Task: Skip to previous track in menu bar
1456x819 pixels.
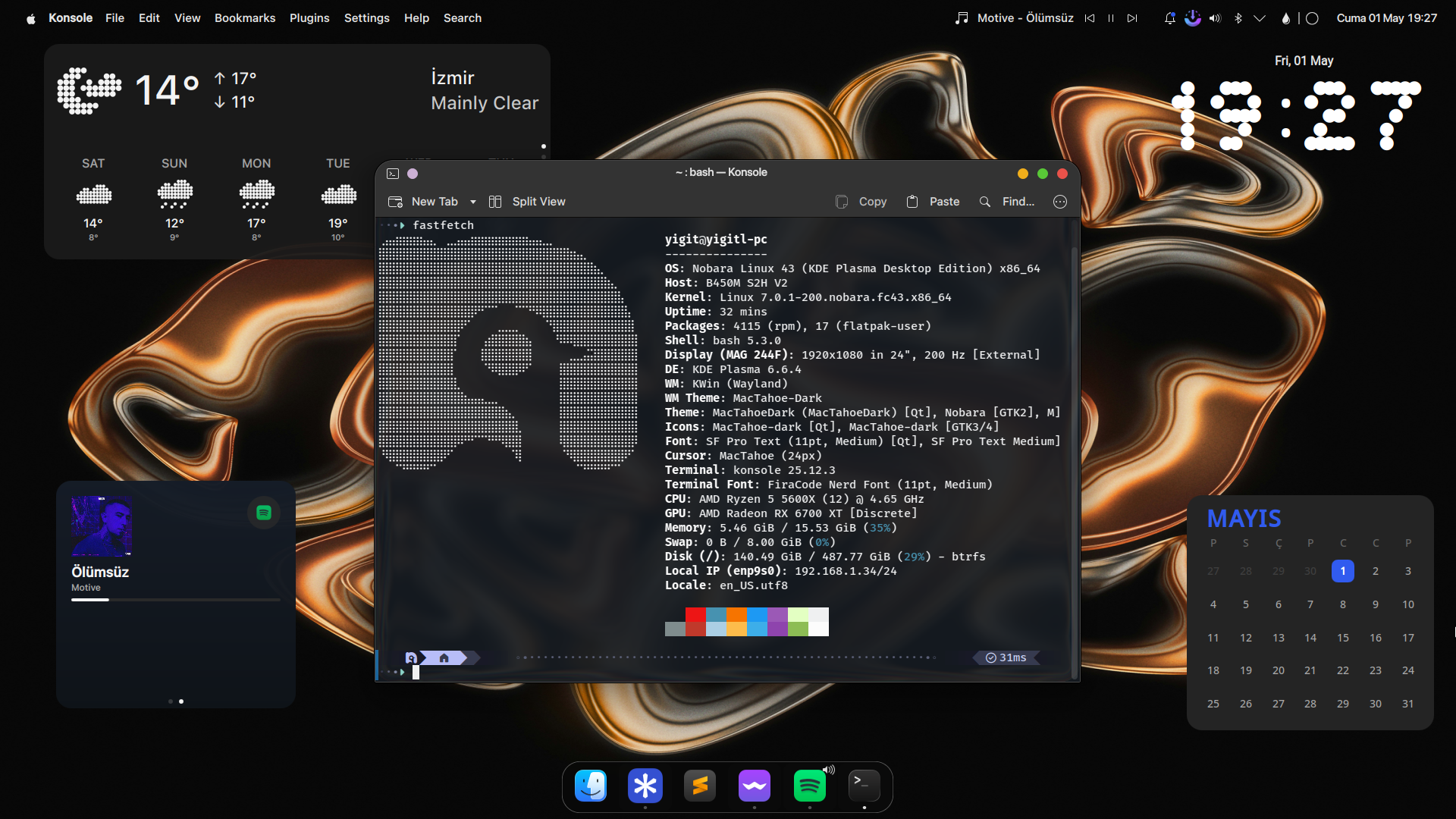Action: click(1090, 18)
